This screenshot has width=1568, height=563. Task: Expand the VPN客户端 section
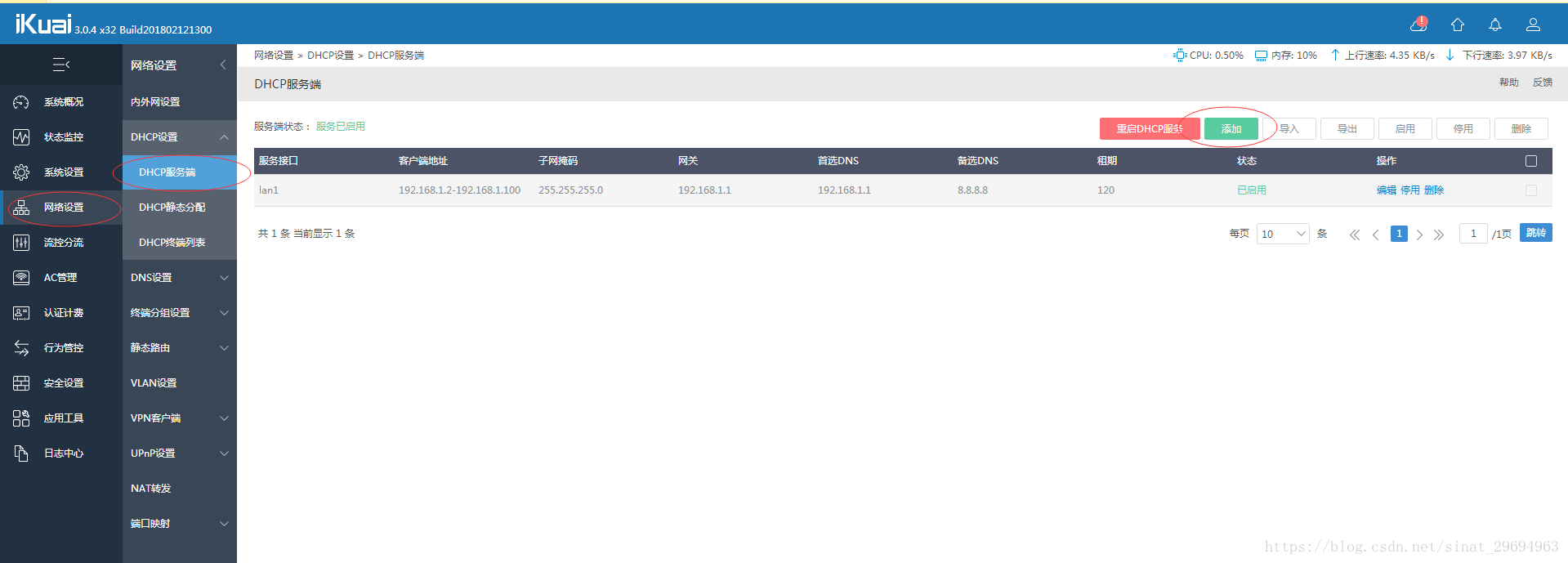click(x=224, y=418)
